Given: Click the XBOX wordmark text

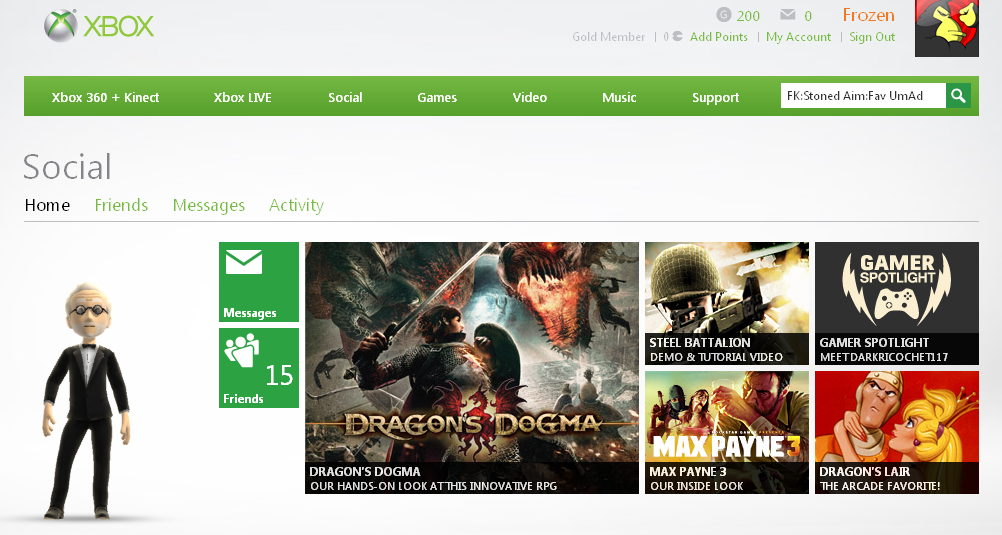Looking at the screenshot, I should coord(119,27).
